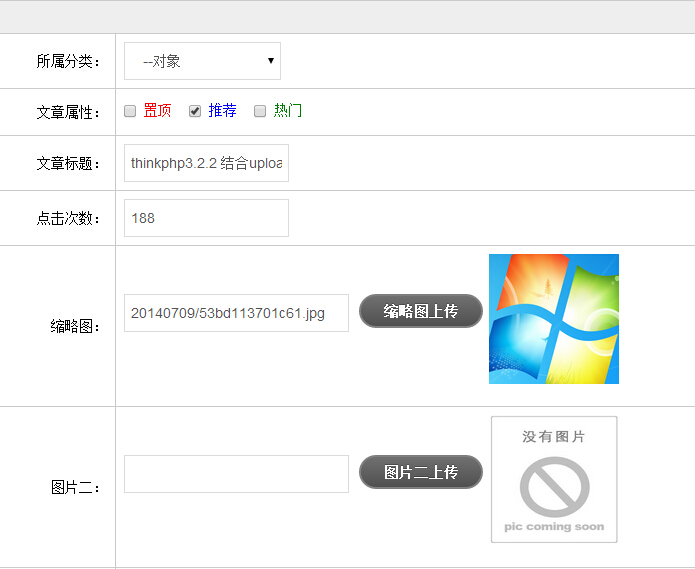
Task: Click the 图片二 row label
Action: pyautogui.click(x=75, y=488)
